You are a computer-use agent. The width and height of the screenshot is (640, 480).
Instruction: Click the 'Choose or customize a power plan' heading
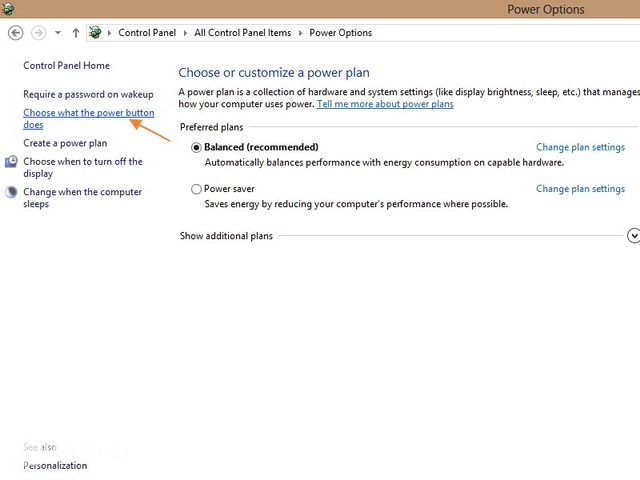coord(274,73)
